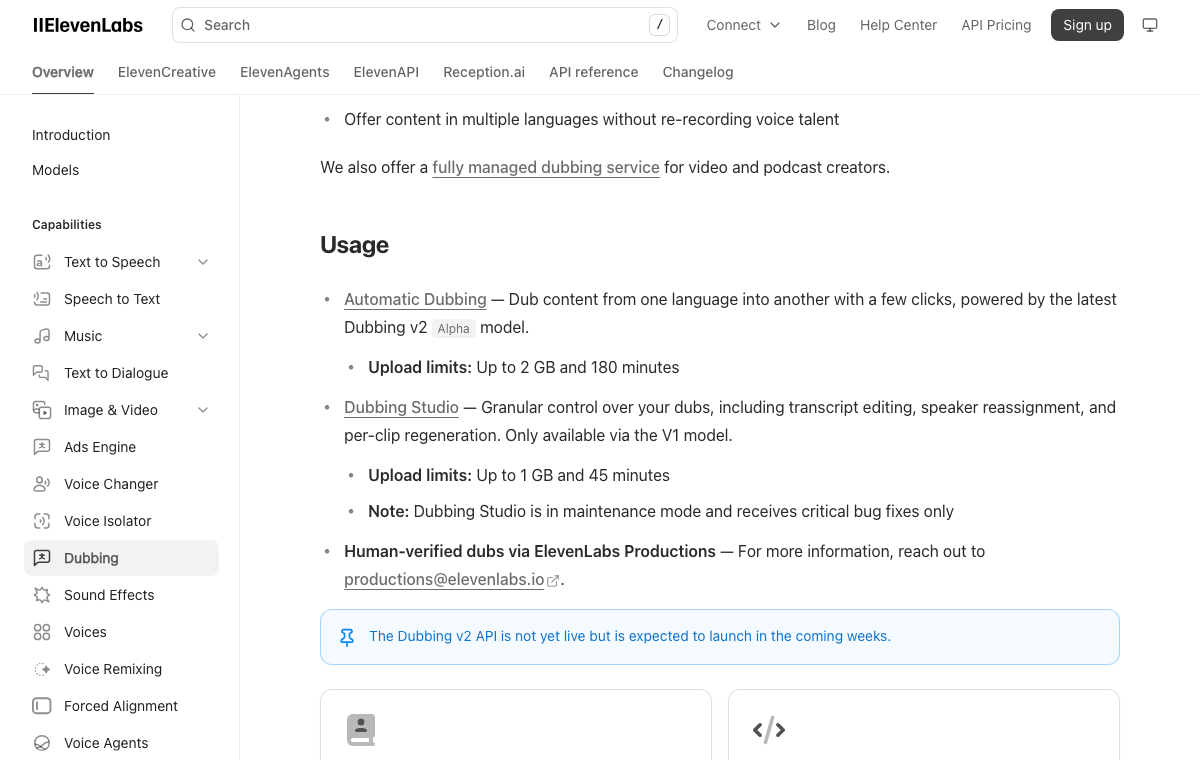This screenshot has height=760, width=1200.
Task: Follow the fully managed dubbing service link
Action: (546, 167)
